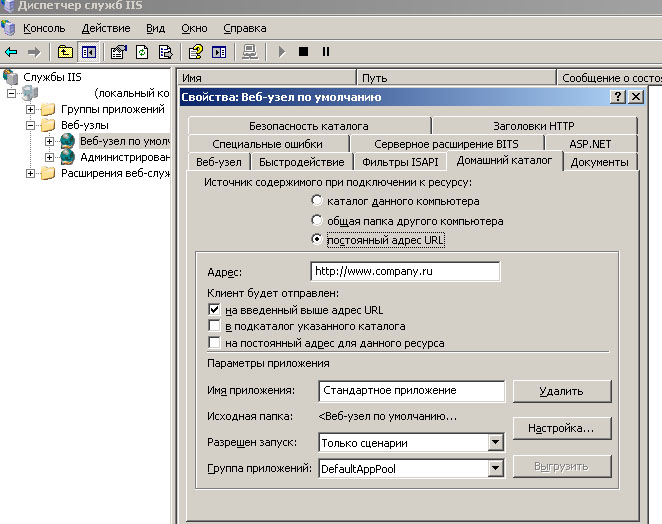Uncheck на введенный выше адрес URL
The height and width of the screenshot is (524, 662).
click(x=214, y=310)
